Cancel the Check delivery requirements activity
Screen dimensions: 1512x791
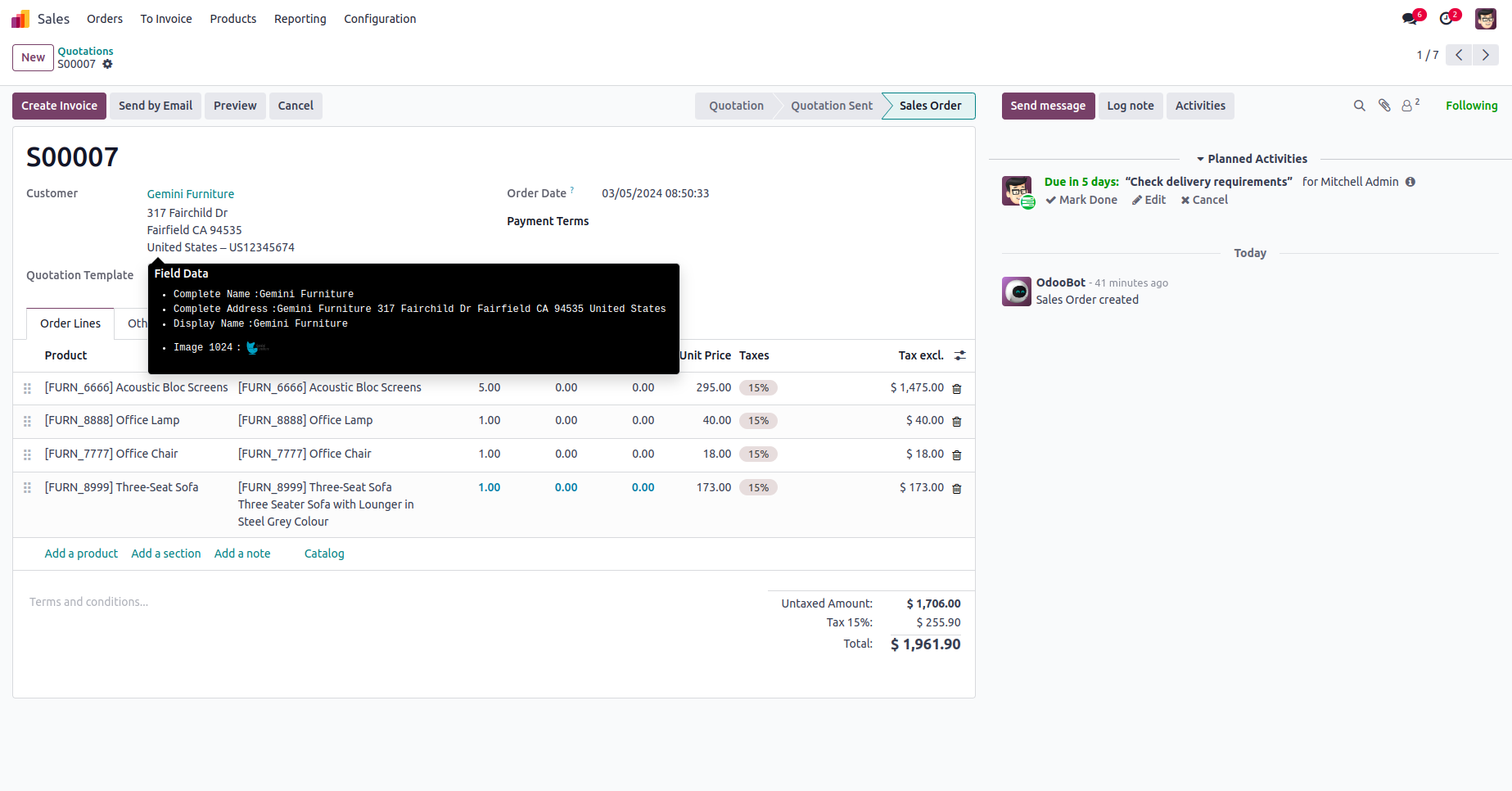[x=1204, y=200]
